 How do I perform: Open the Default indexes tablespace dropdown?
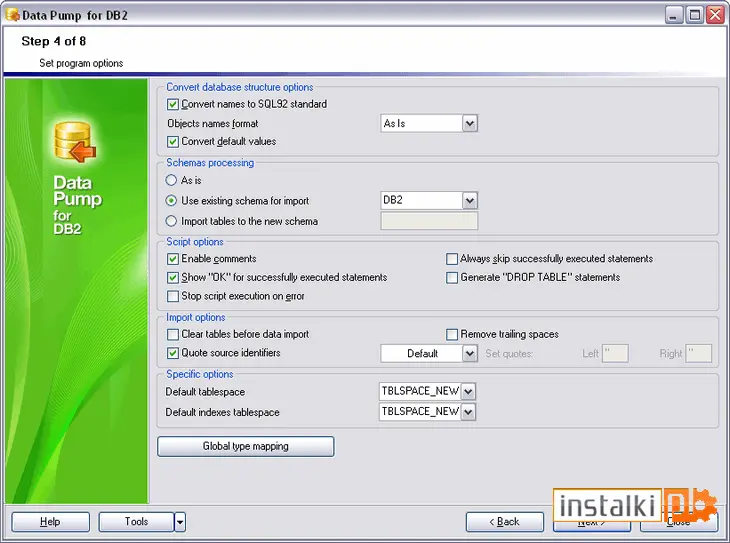(x=468, y=412)
